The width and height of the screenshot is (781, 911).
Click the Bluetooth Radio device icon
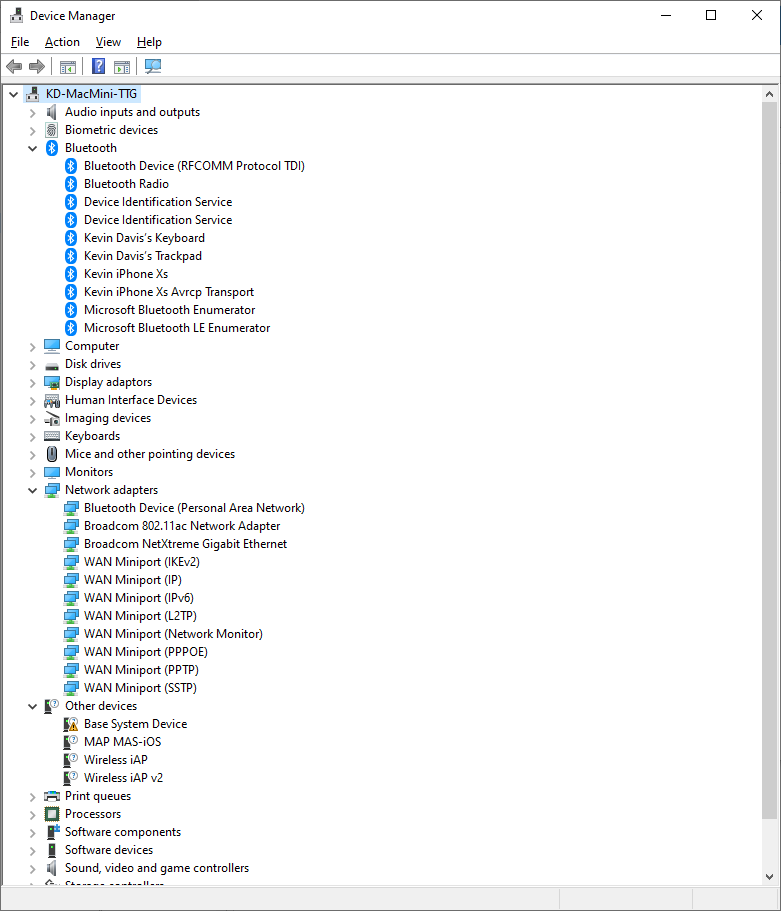[71, 184]
